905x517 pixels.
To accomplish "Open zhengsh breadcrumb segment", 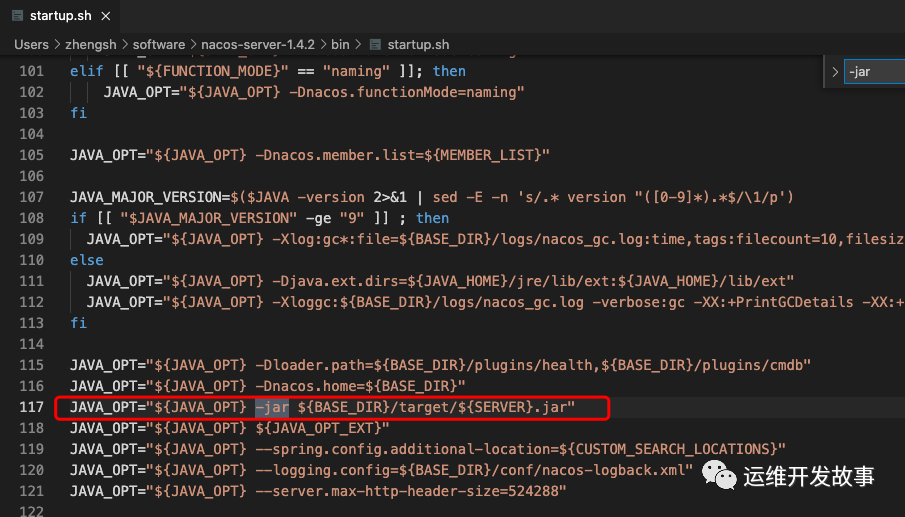I will click(91, 44).
